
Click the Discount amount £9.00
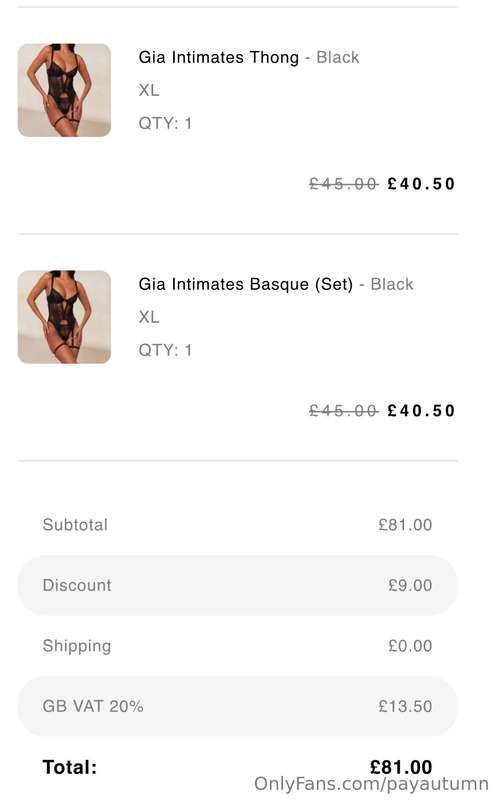click(x=410, y=585)
